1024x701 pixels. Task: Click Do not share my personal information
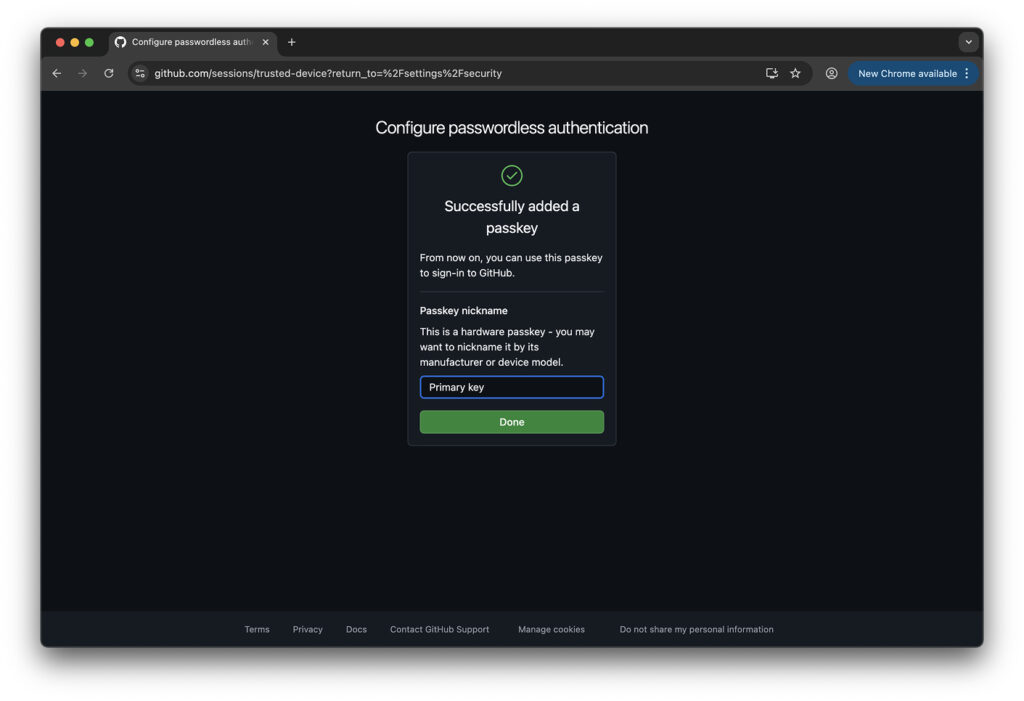(696, 629)
